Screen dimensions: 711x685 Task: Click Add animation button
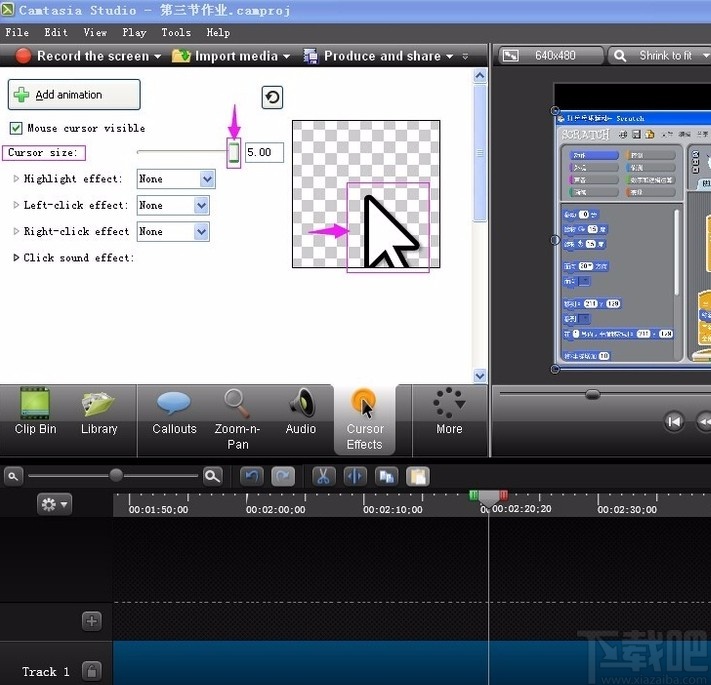pos(74,94)
